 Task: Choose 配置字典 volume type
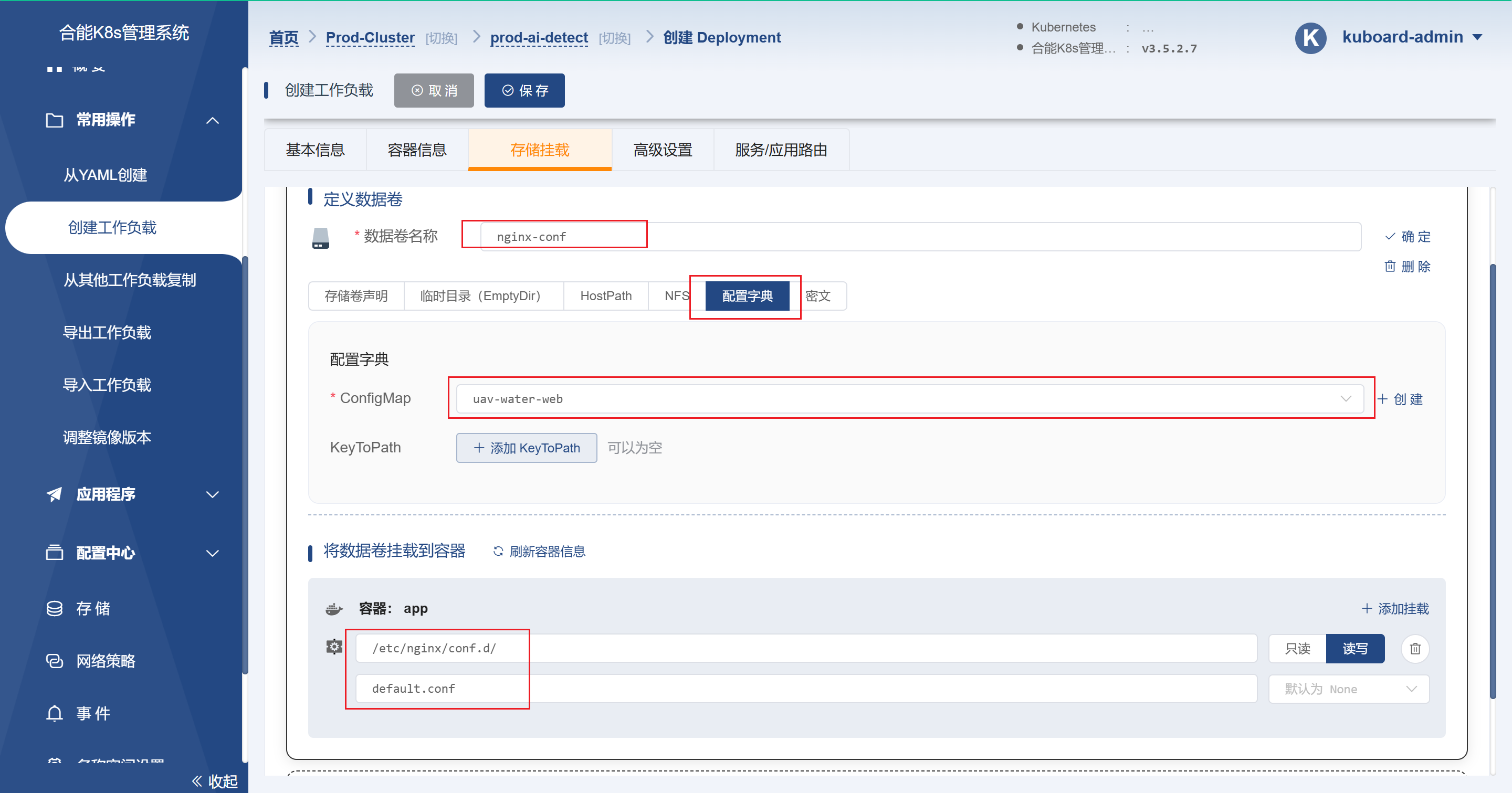(747, 295)
